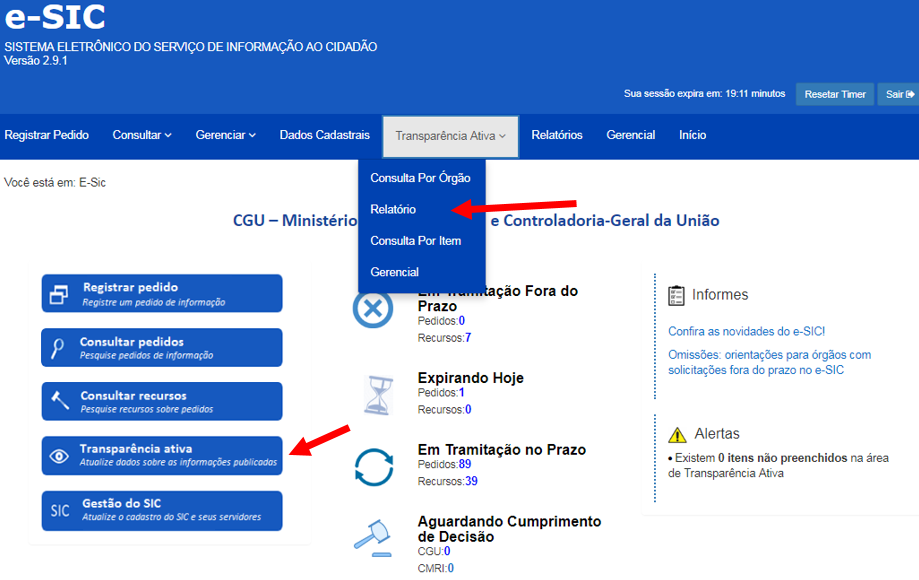The height and width of the screenshot is (580, 919).
Task: Click the Alertas heading text
Action: (x=717, y=434)
